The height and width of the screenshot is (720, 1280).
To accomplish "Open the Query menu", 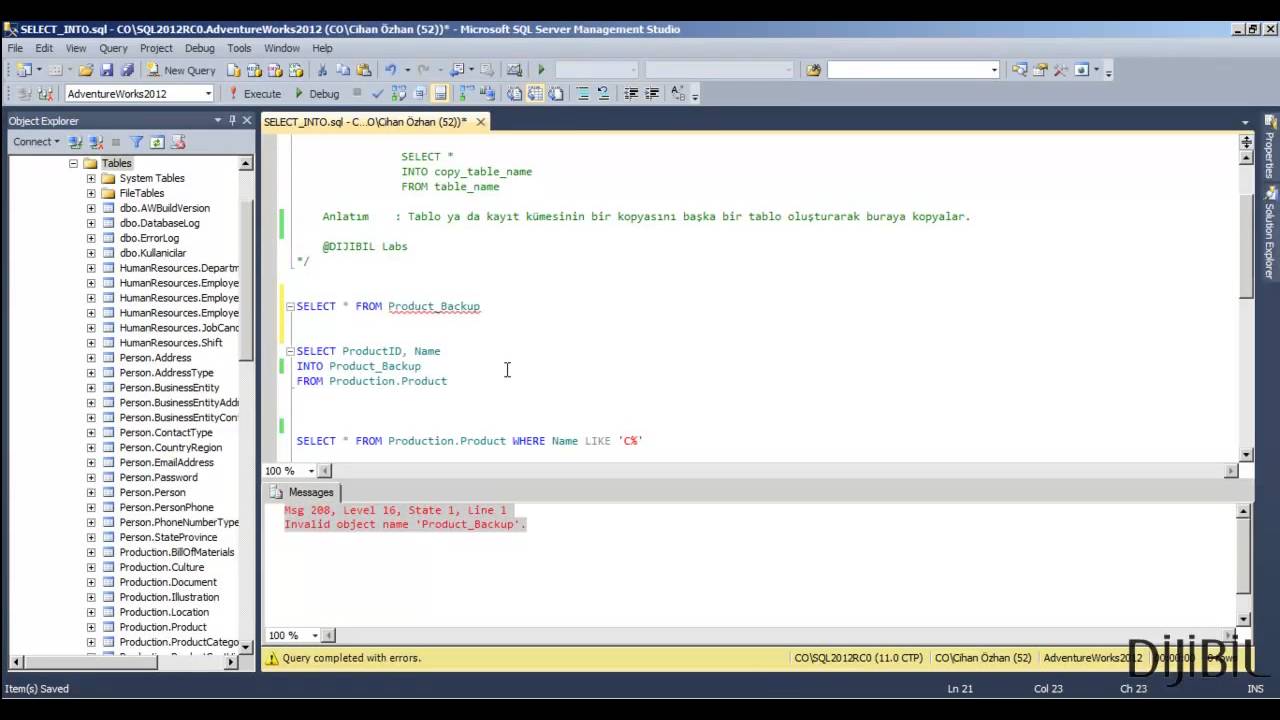I will [113, 48].
